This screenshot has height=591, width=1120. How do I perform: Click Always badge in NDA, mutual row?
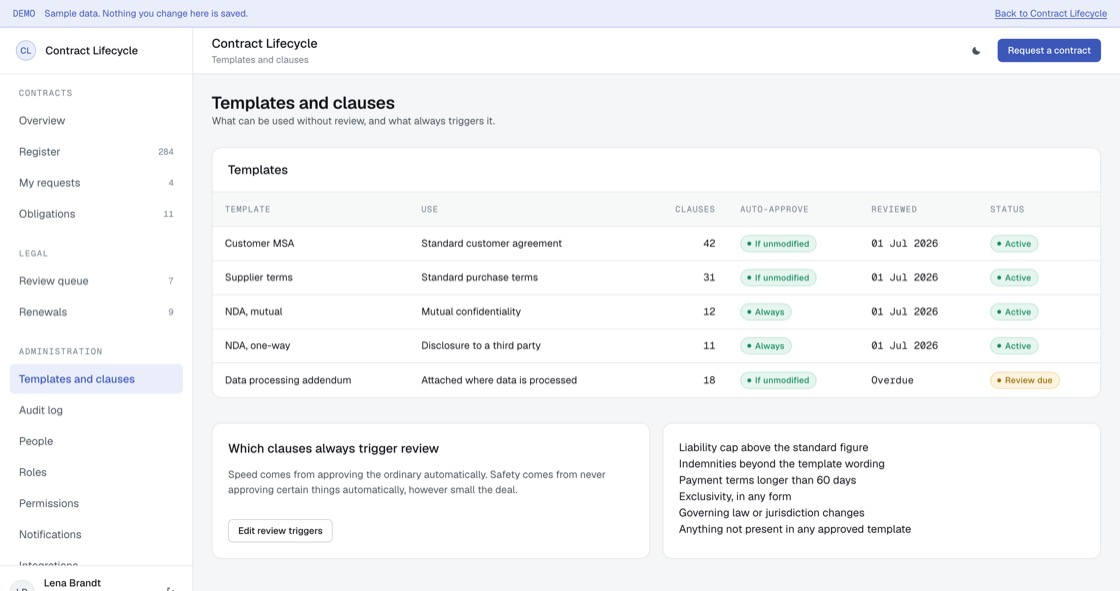coord(766,312)
